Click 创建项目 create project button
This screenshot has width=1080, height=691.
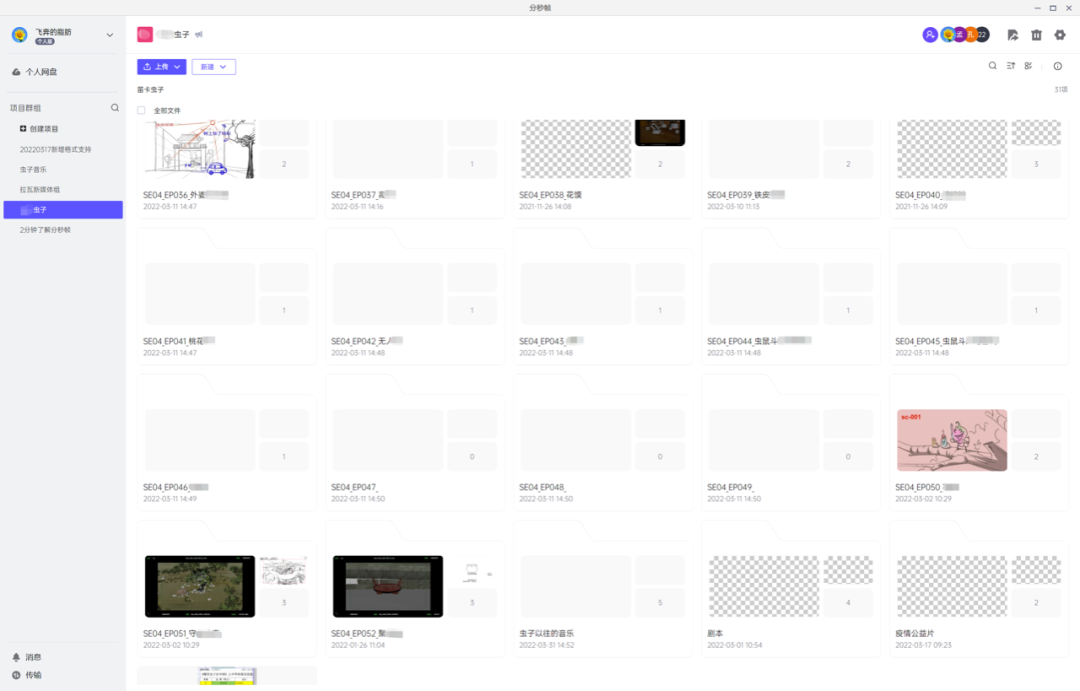(39, 129)
